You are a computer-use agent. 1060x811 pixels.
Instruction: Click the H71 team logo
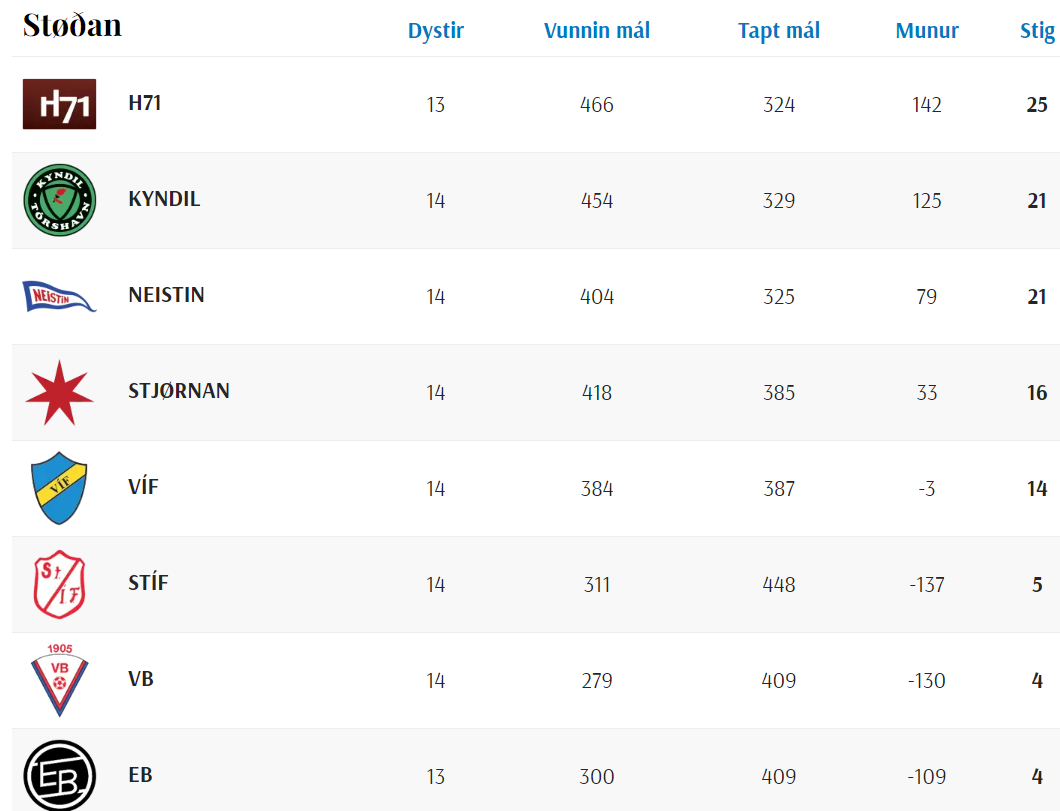coord(59,104)
